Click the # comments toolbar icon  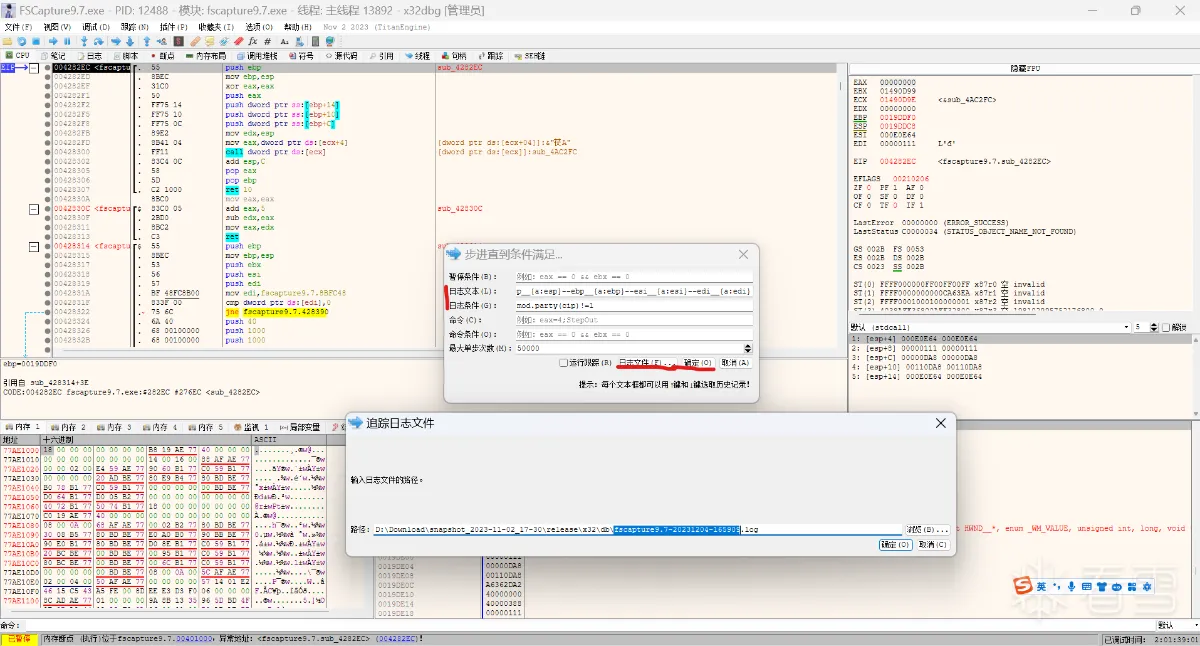(x=267, y=42)
